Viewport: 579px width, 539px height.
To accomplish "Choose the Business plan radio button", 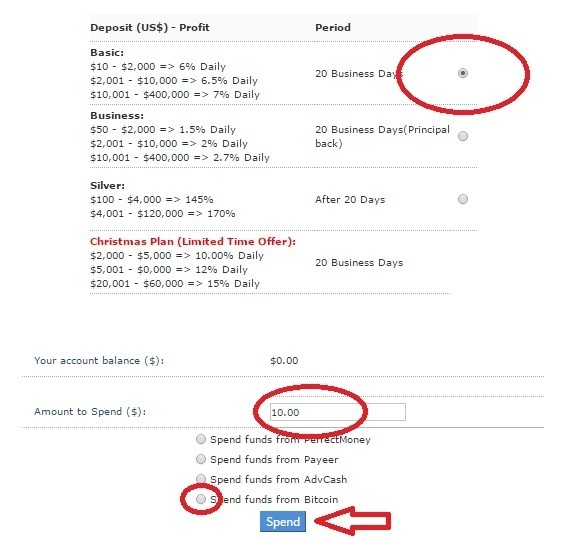I will pos(463,136).
